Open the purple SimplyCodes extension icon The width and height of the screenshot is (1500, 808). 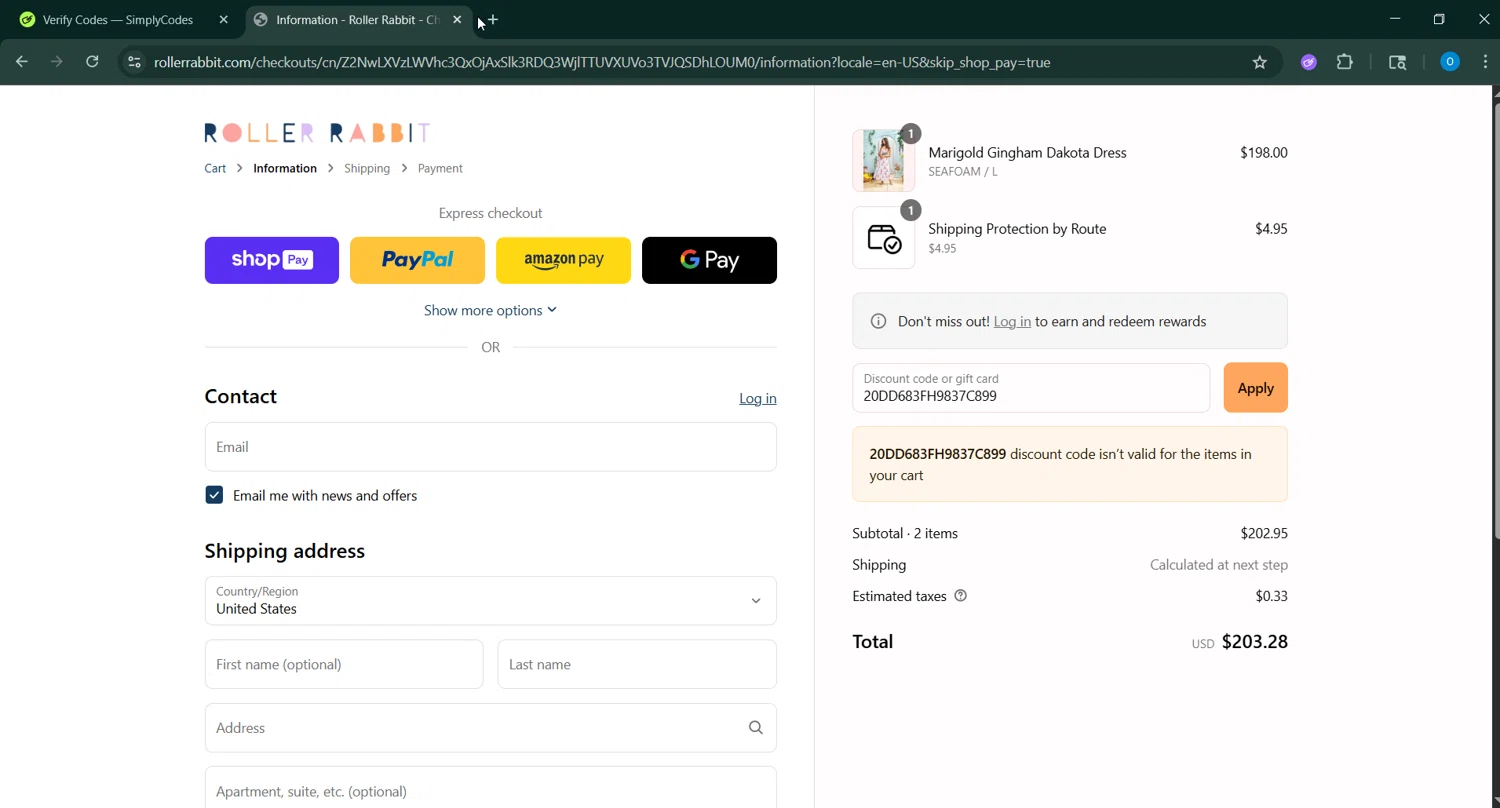(1308, 62)
